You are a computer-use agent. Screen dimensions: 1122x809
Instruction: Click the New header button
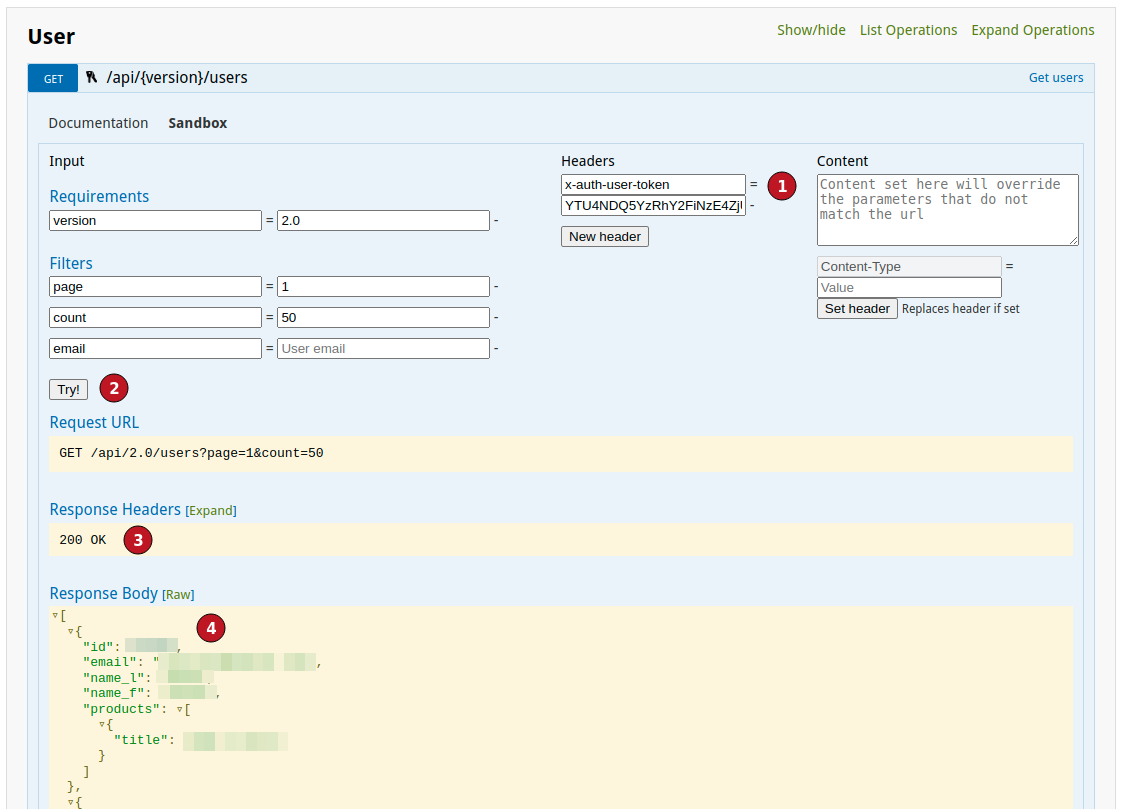coord(605,237)
